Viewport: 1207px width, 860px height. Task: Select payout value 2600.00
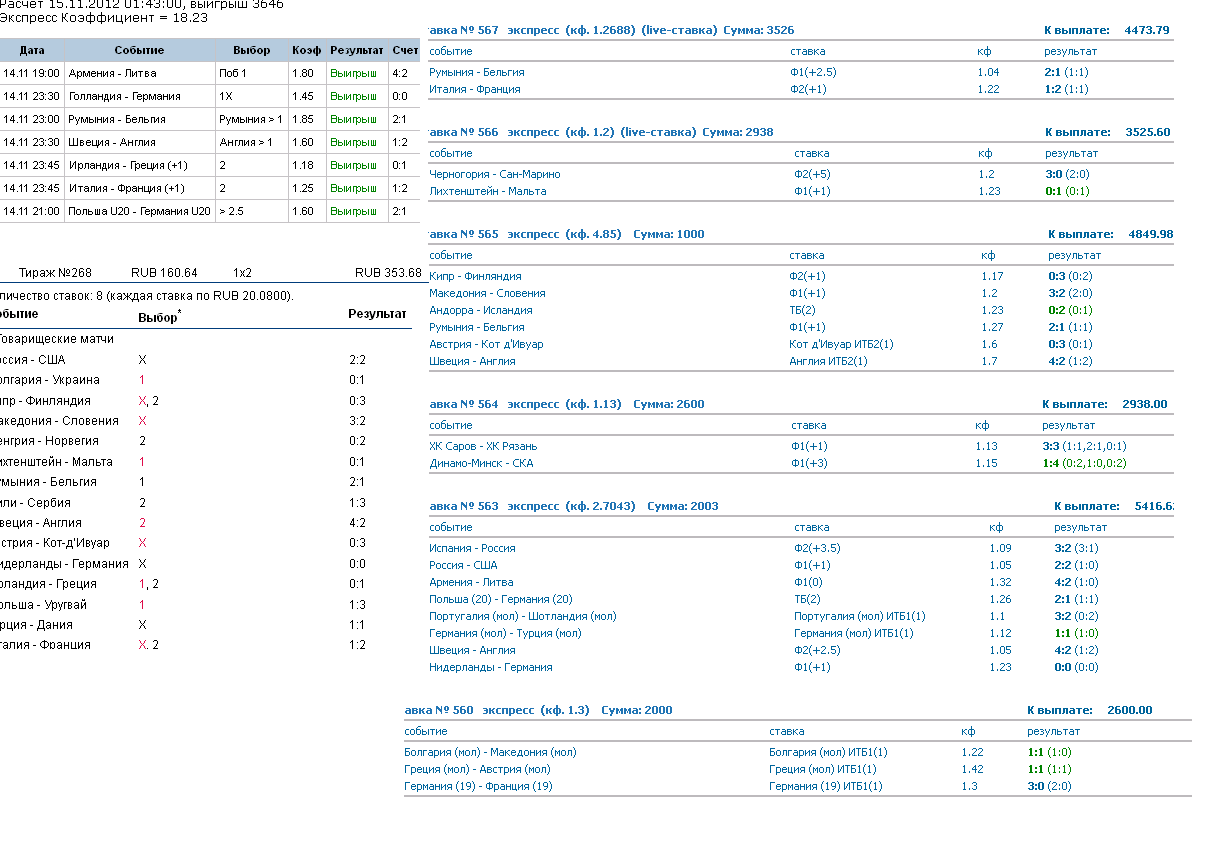(1130, 710)
